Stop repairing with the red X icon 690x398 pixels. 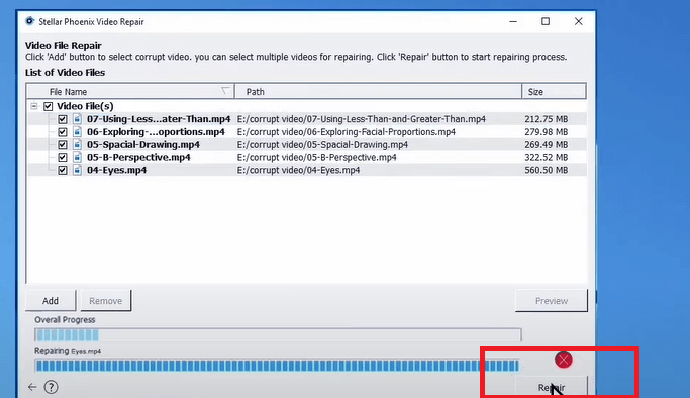pyautogui.click(x=564, y=360)
